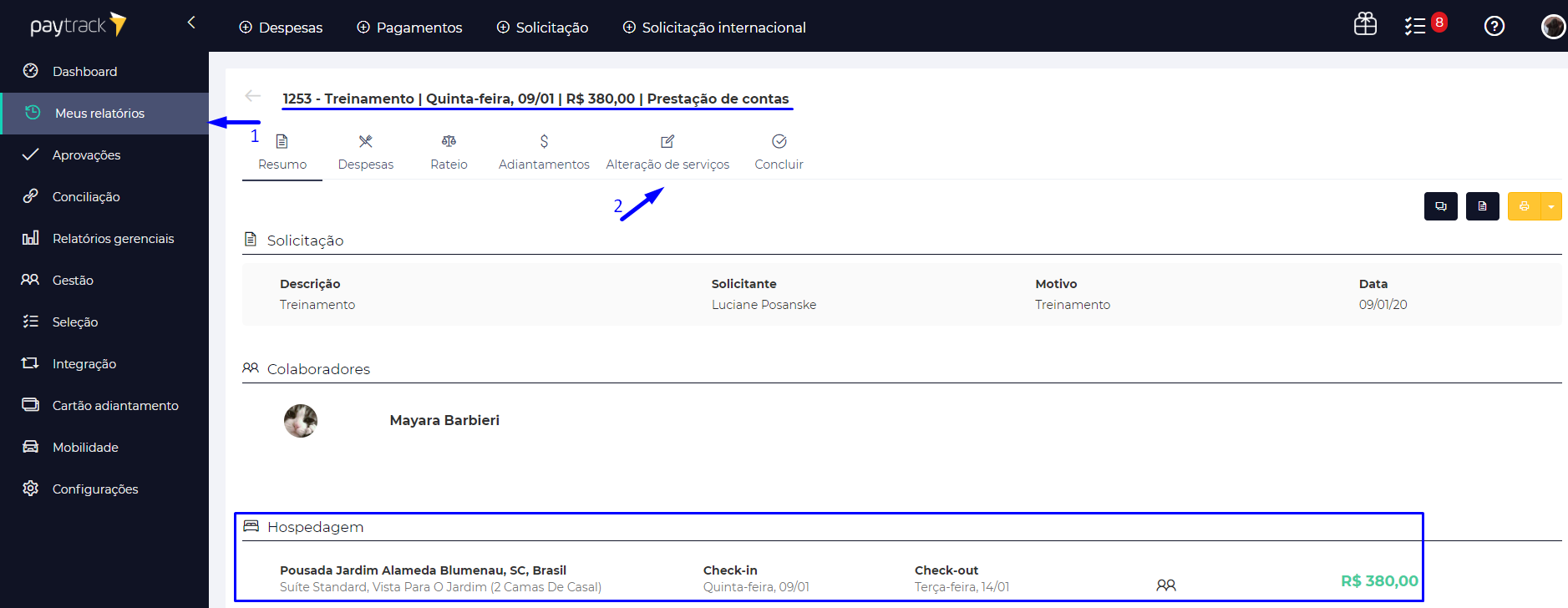
Task: Collapse the sidebar with the chevron arrow
Action: [191, 23]
